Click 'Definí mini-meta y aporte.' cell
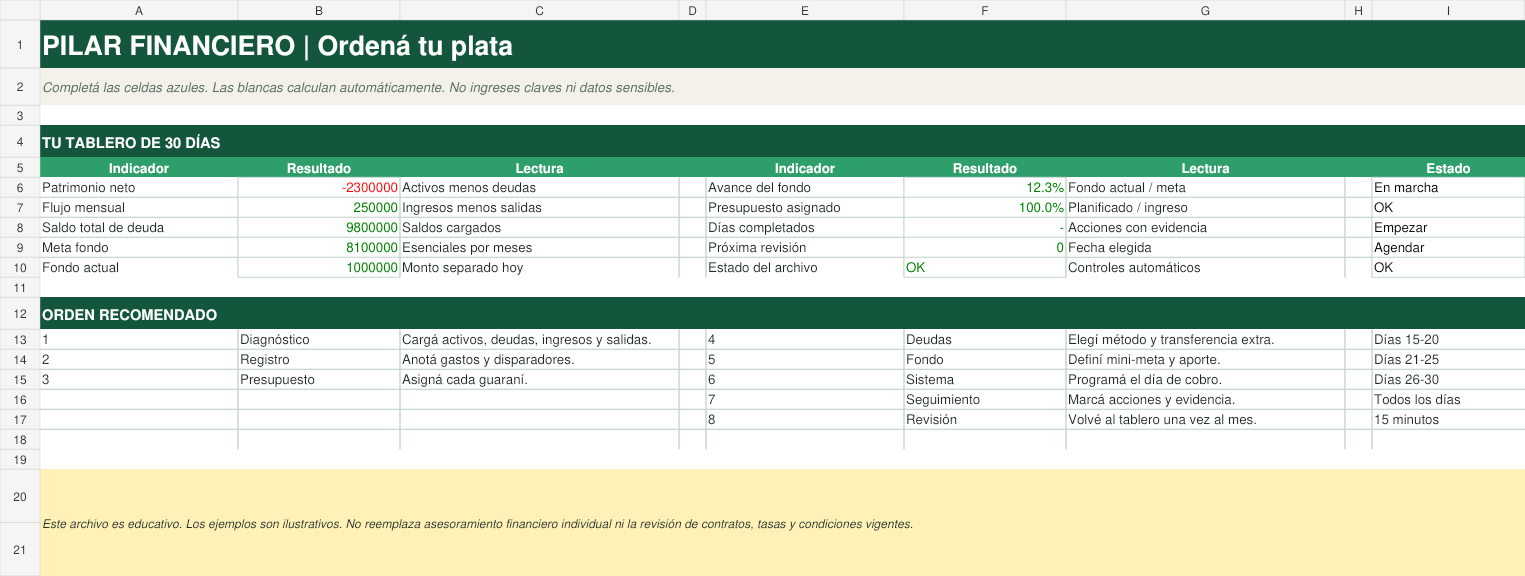Image resolution: width=1525 pixels, height=576 pixels. coord(1205,360)
